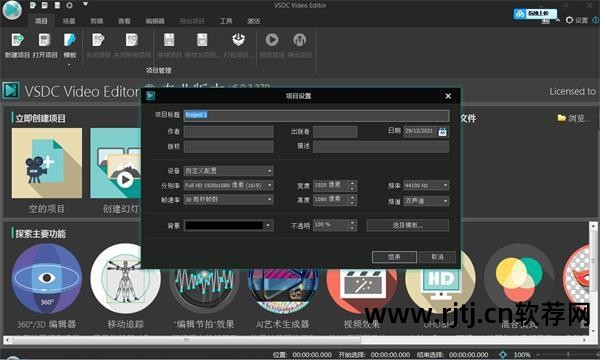Increase the 不透明 opacity stepper
The image size is (600, 360).
pos(352,223)
